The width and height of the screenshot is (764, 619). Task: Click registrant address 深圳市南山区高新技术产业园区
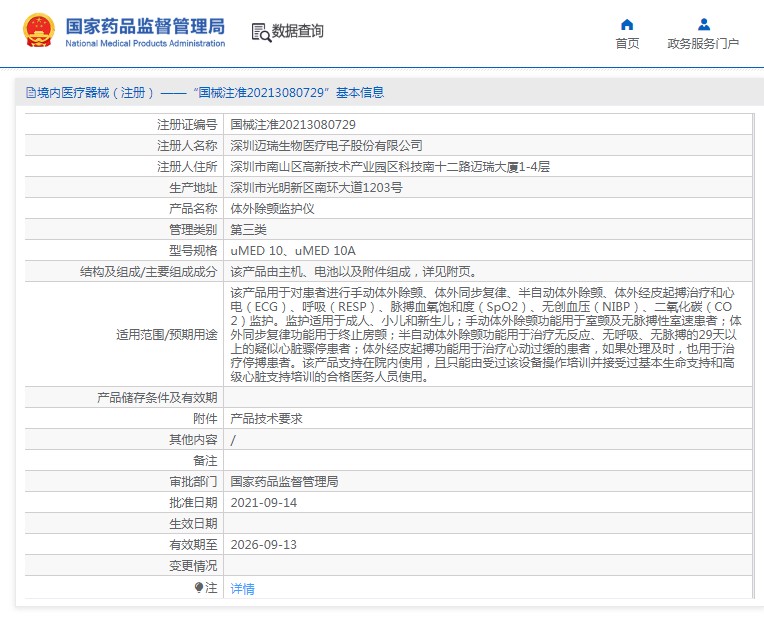point(390,167)
